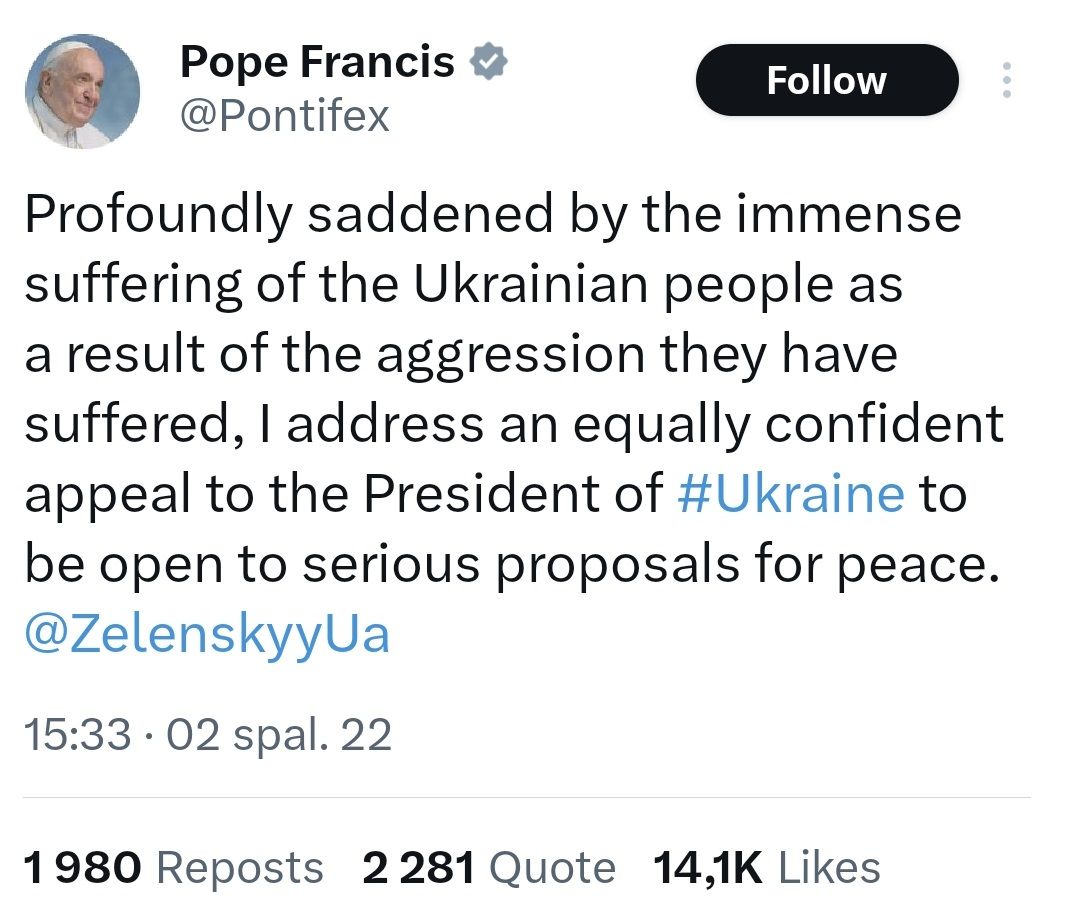Open the #Ukraine hashtag
Viewport: 1067px width, 923px height.
click(790, 495)
